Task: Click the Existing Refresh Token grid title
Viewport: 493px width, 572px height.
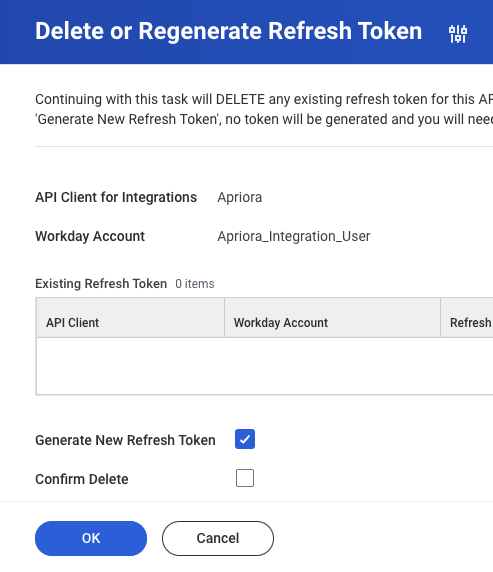Action: coord(101,284)
